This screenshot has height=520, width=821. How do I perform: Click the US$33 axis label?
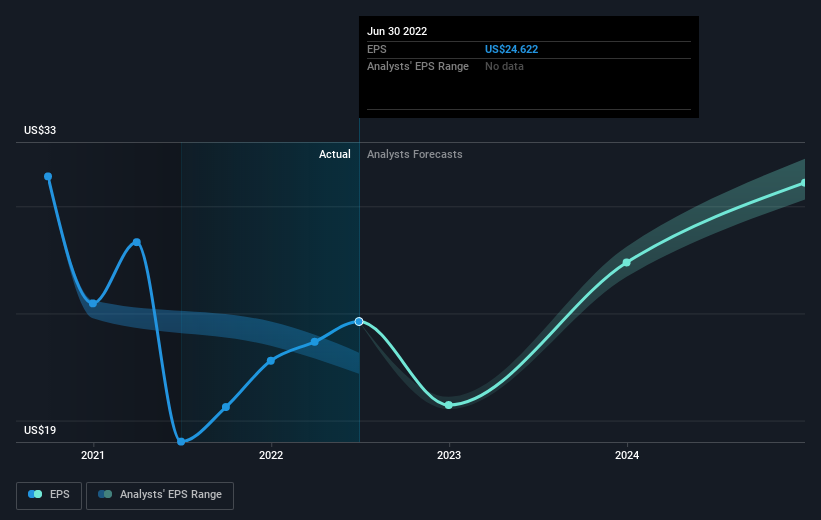[x=40, y=130]
